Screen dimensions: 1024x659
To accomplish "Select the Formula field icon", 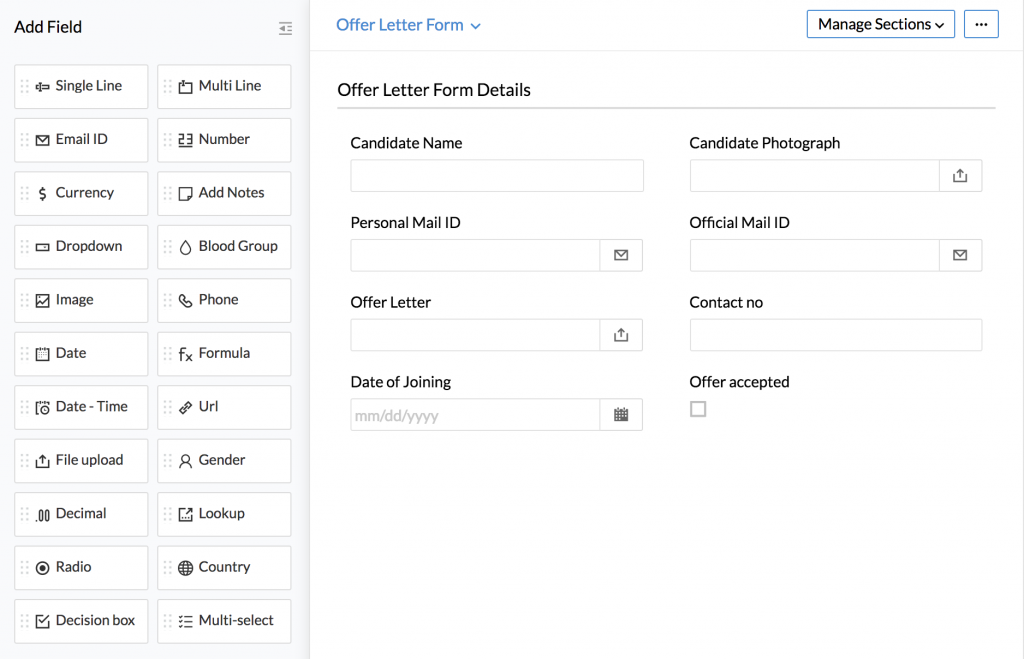I will tap(185, 354).
